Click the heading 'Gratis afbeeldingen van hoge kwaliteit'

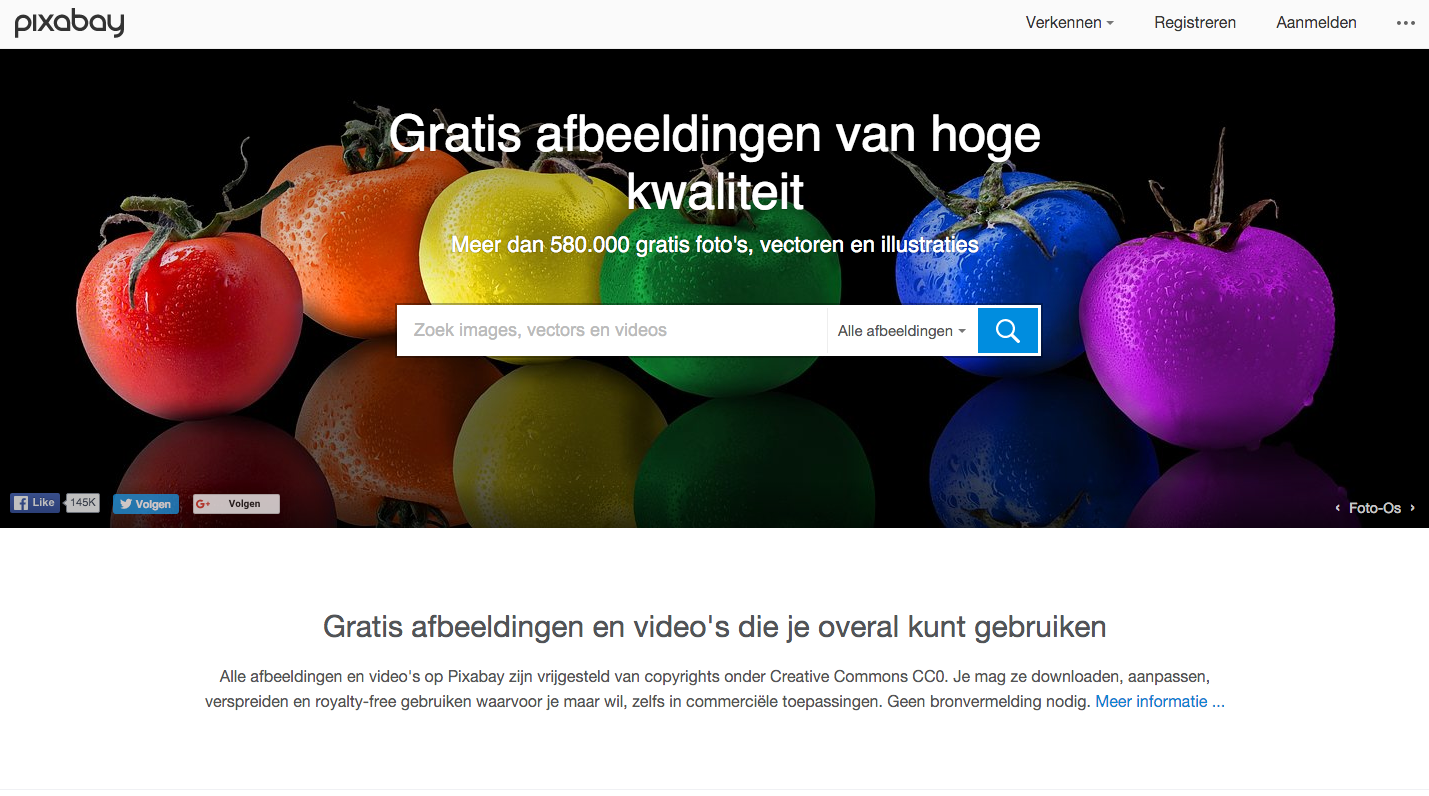[715, 162]
